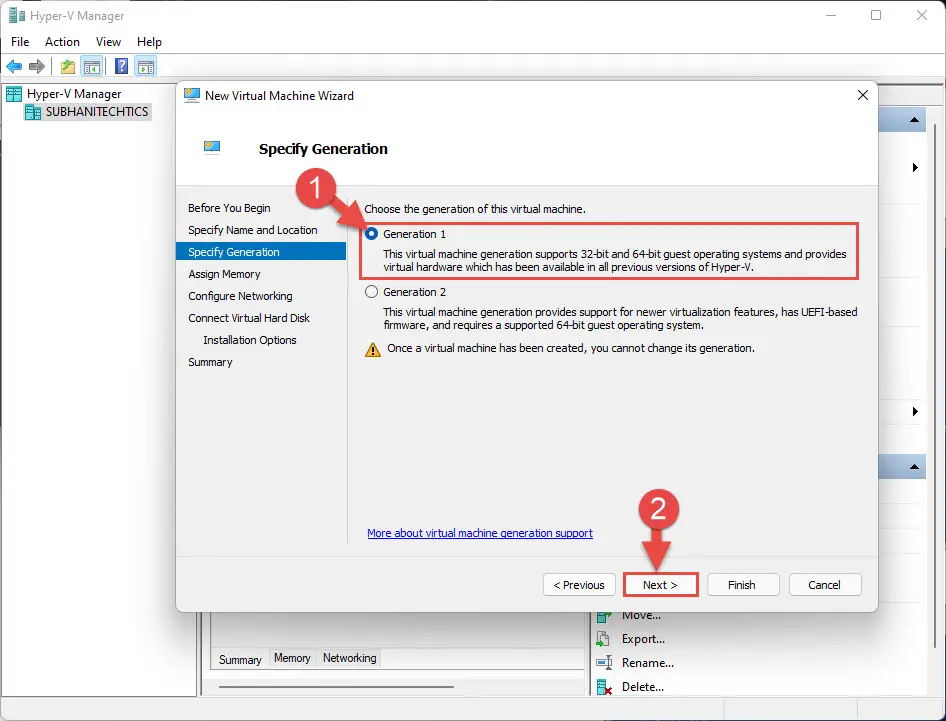Click the Export action icon
Screen dimensions: 946x721
coord(603,639)
